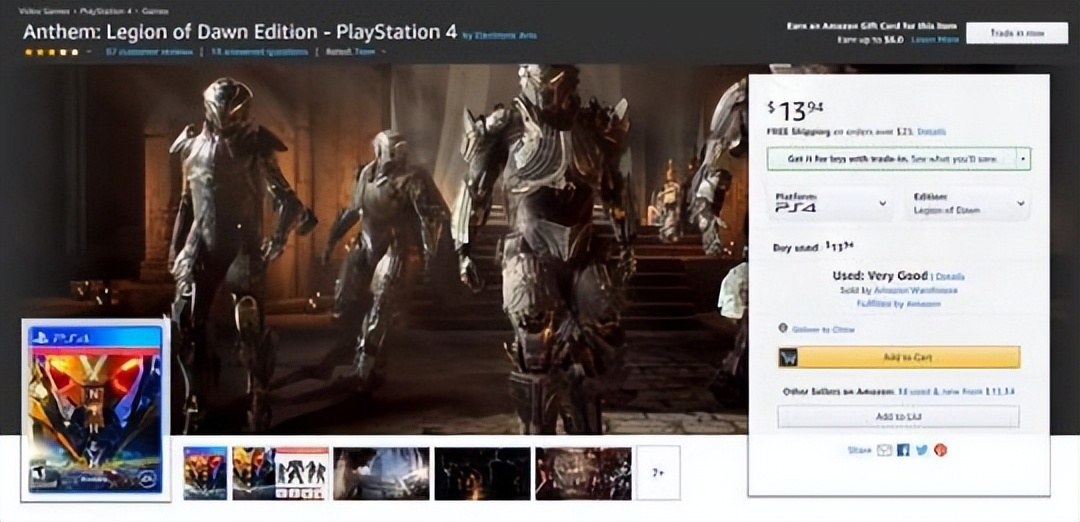The height and width of the screenshot is (522, 1080).
Task: Click the cart icon on Add to Cart
Action: (x=789, y=357)
